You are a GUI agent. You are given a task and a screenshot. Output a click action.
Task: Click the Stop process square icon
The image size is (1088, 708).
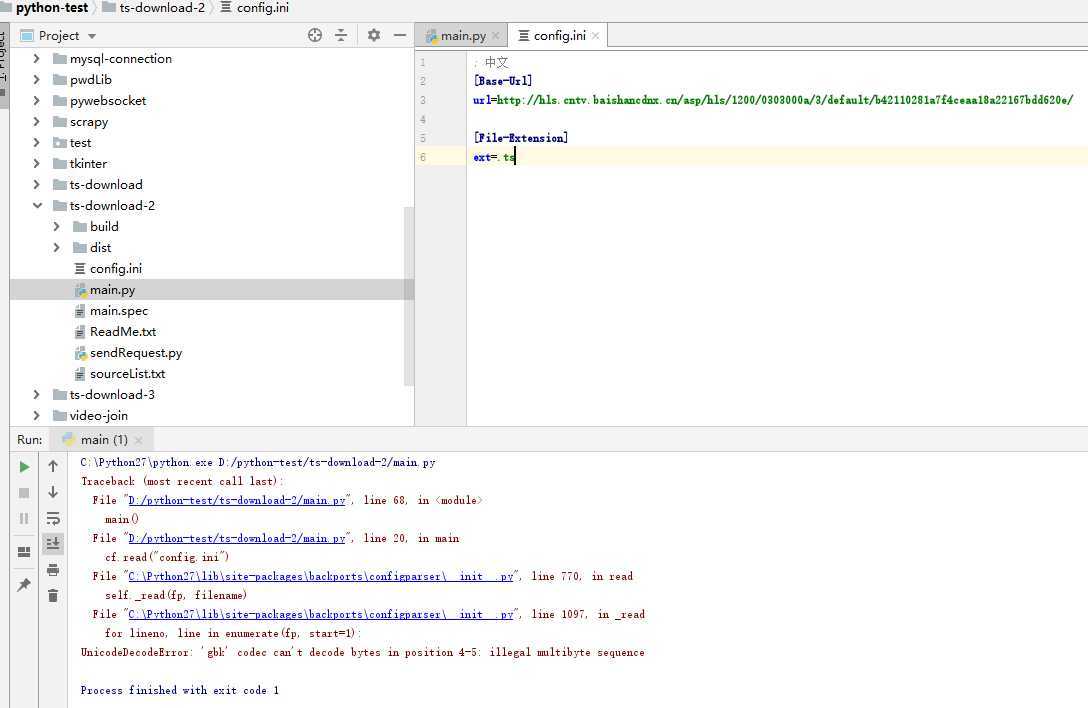24,493
